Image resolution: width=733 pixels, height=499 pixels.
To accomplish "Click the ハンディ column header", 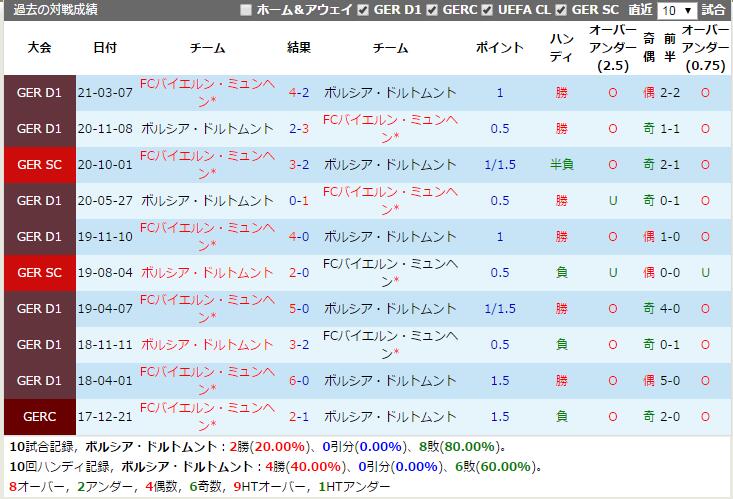I will 561,47.
